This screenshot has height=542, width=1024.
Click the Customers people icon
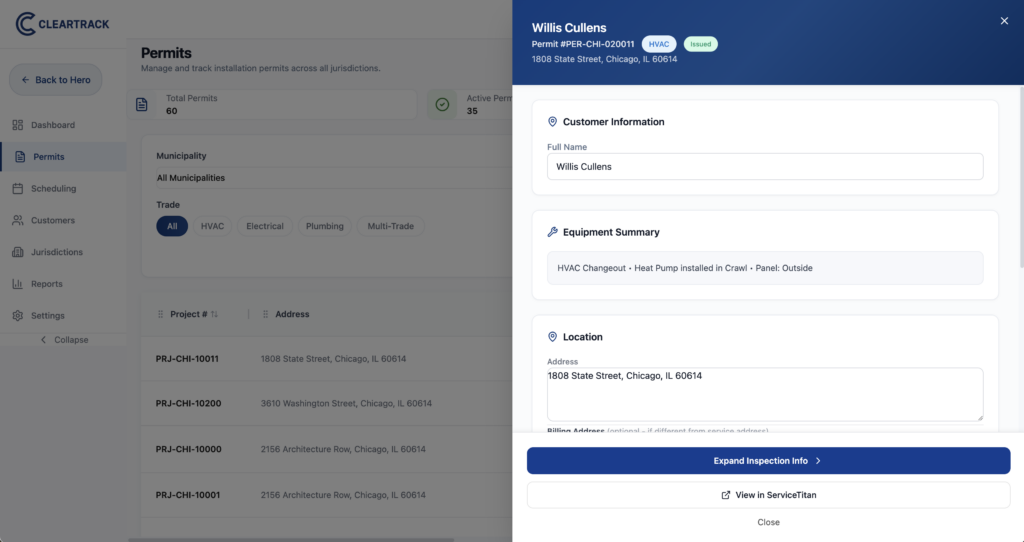(x=18, y=220)
